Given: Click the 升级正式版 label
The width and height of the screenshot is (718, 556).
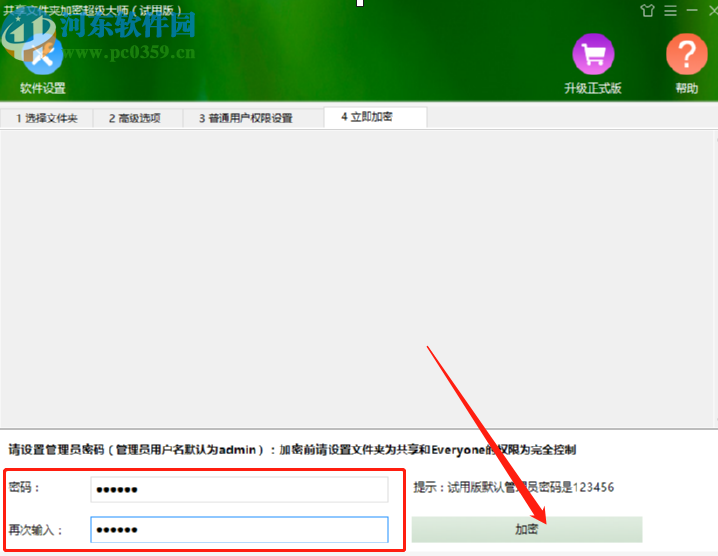Looking at the screenshot, I should [593, 88].
